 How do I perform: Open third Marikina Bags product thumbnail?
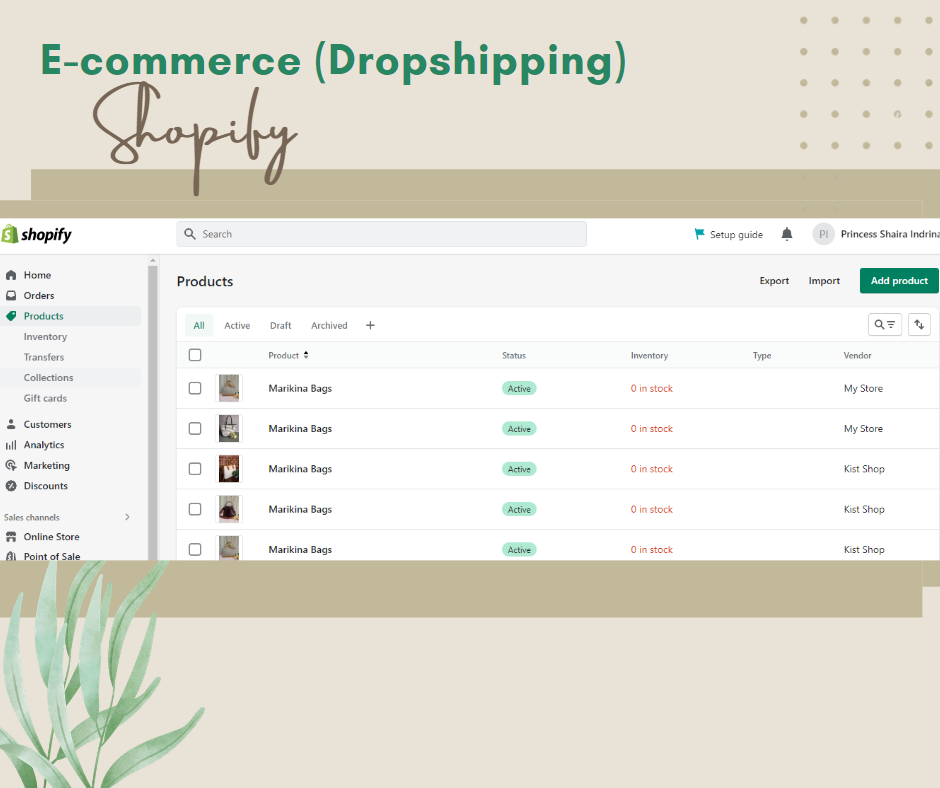tap(229, 468)
